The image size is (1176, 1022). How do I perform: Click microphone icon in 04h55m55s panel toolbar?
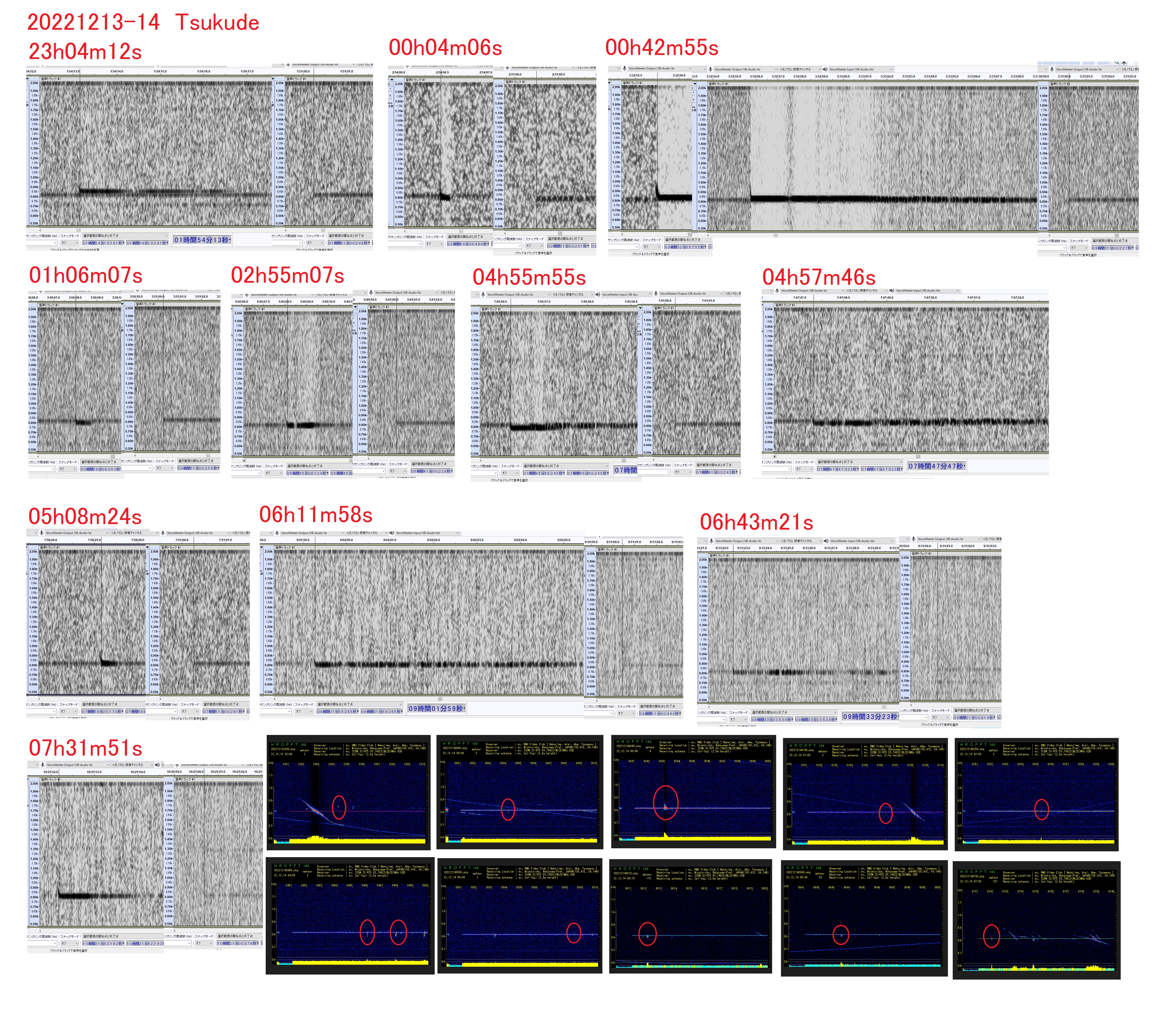[483, 294]
